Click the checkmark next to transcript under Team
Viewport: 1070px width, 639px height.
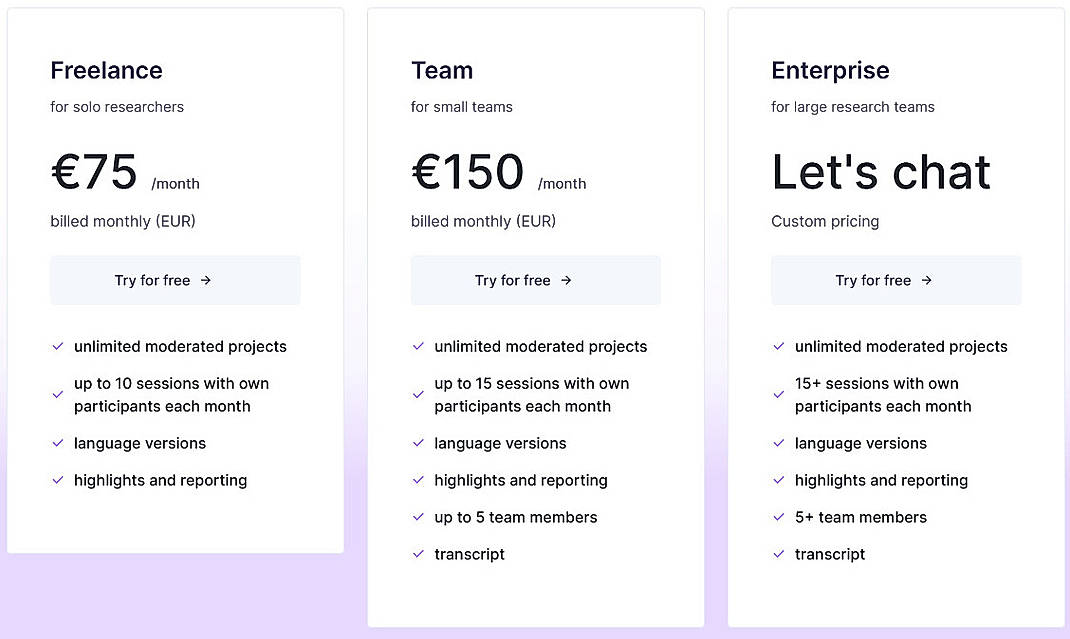[x=418, y=554]
